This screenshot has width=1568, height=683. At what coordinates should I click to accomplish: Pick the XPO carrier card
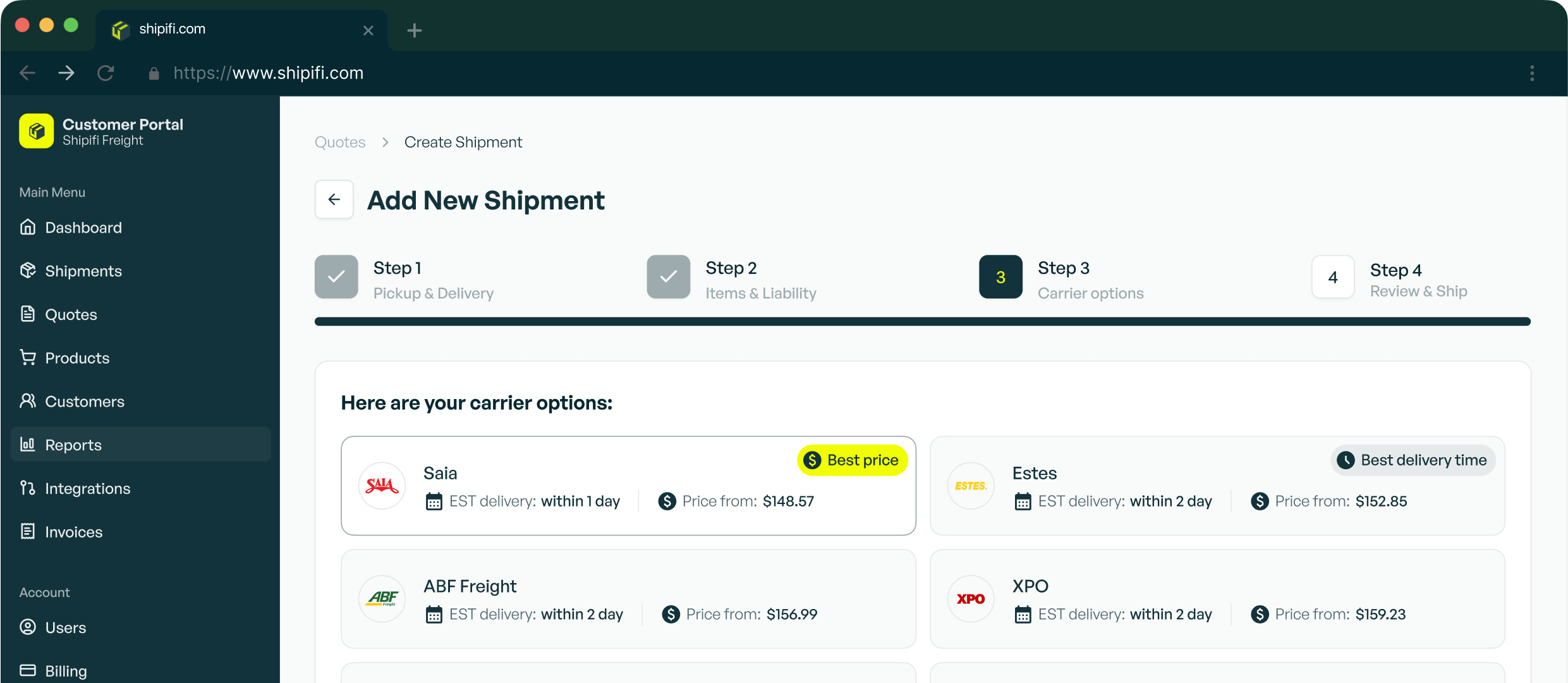point(1217,599)
